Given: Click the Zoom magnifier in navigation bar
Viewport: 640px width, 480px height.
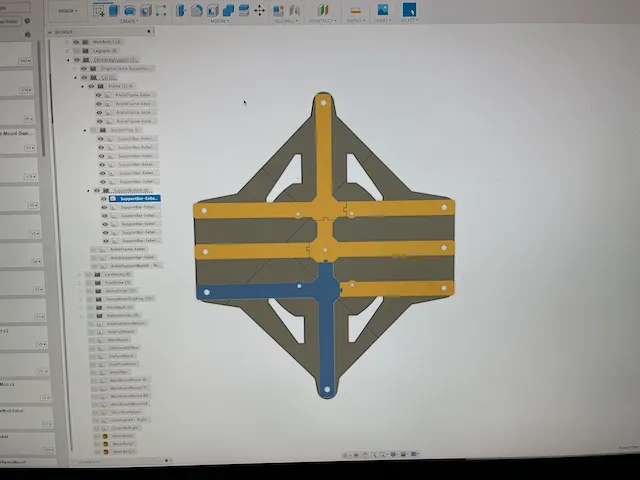Looking at the screenshot, I should pyautogui.click(x=374, y=454).
